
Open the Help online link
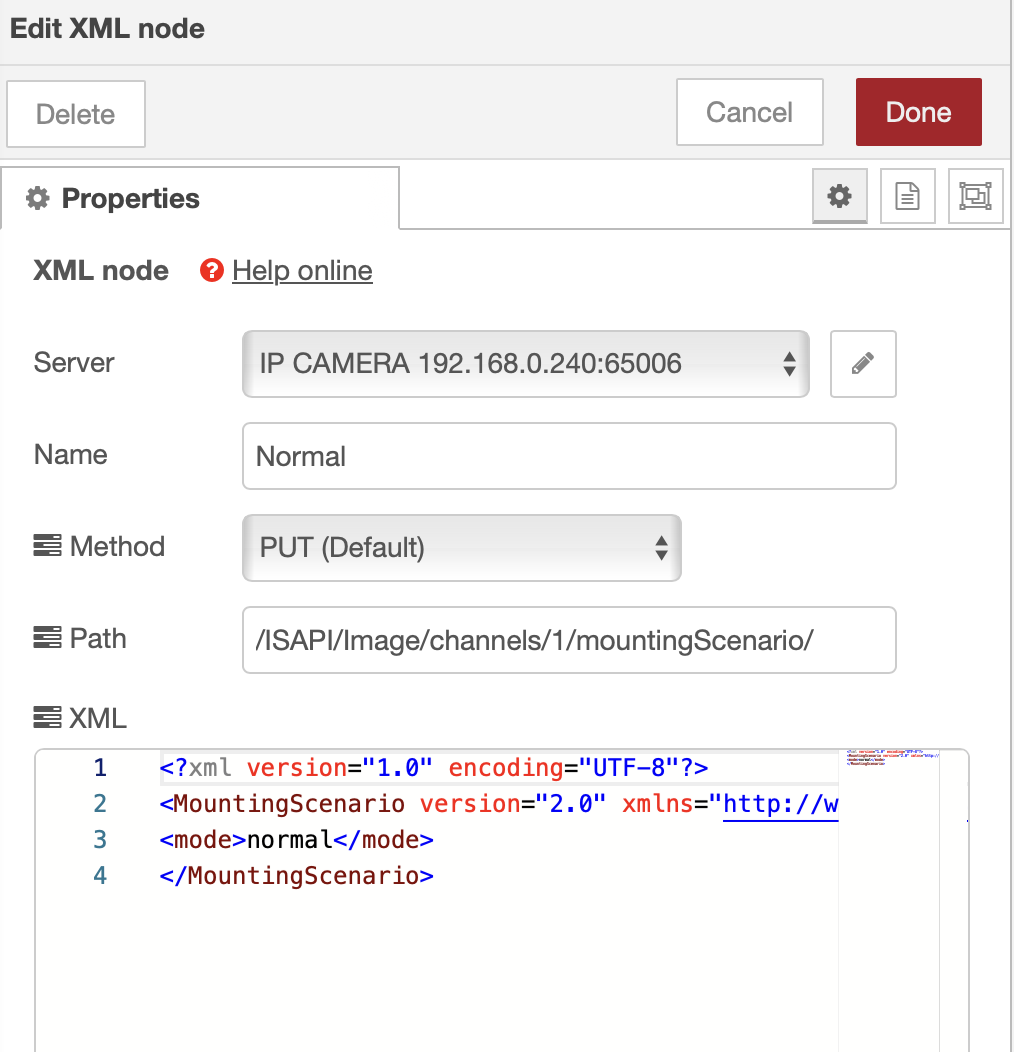(x=302, y=270)
